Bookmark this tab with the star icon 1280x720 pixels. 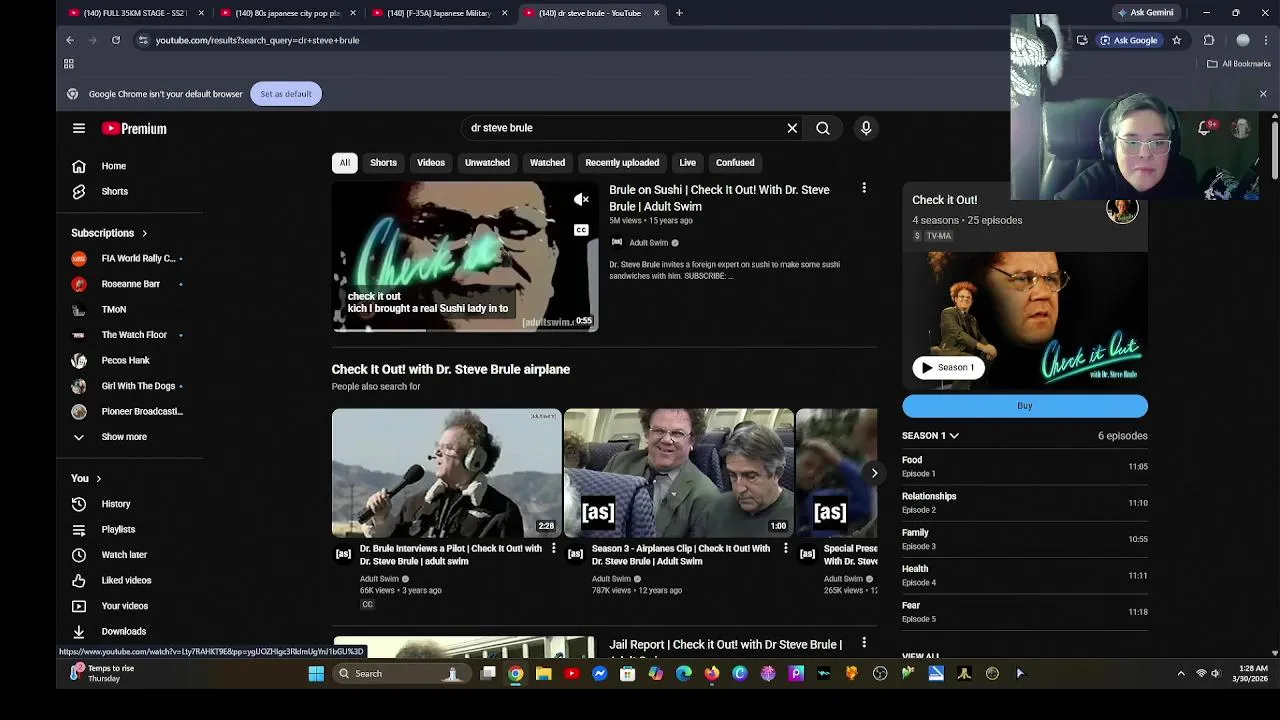coord(1176,40)
